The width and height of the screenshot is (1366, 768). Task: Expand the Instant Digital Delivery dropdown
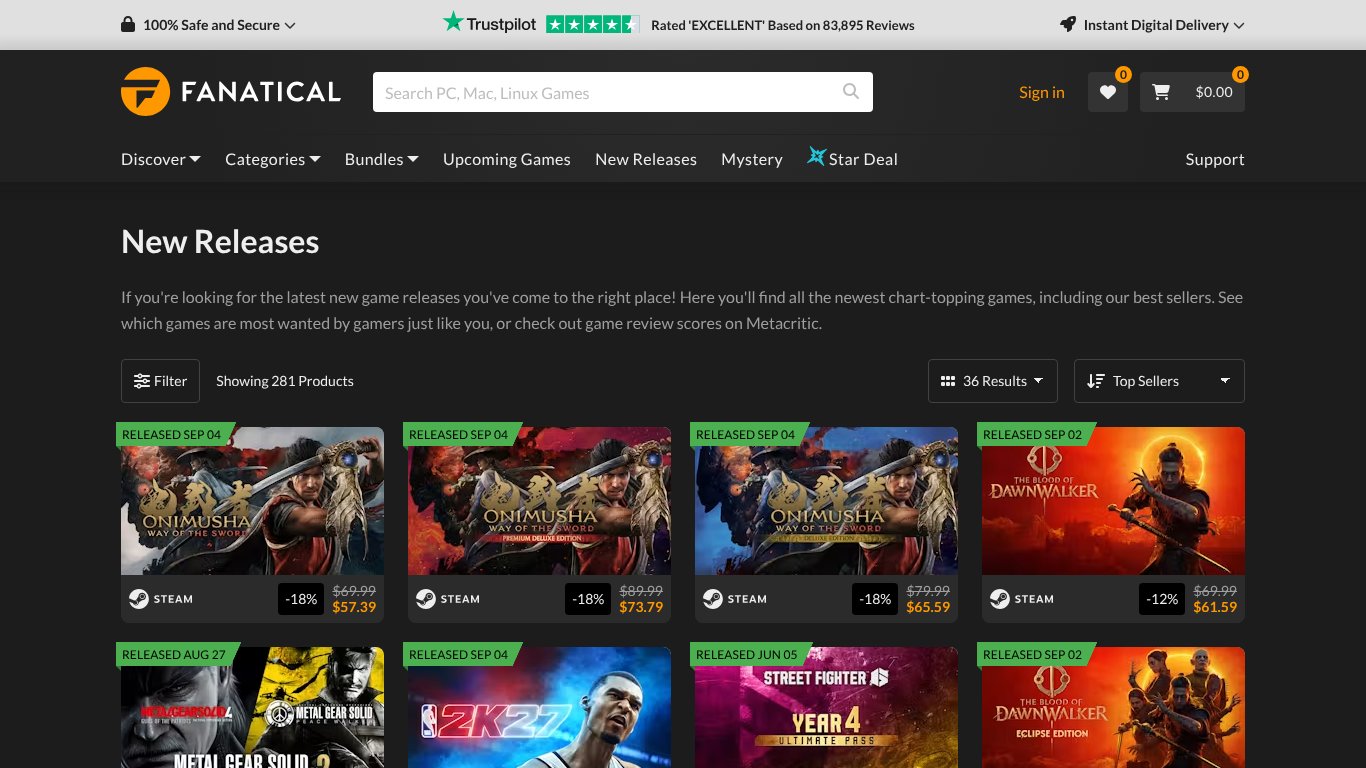point(1152,25)
